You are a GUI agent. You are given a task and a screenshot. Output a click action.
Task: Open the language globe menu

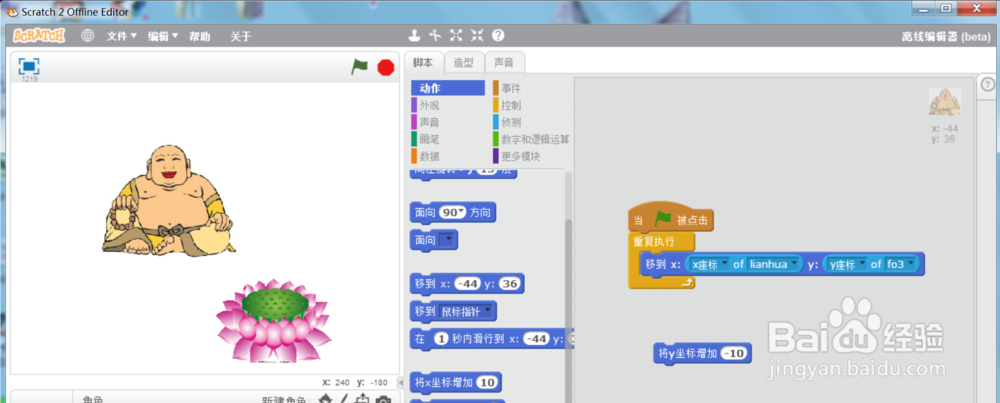pyautogui.click(x=87, y=36)
